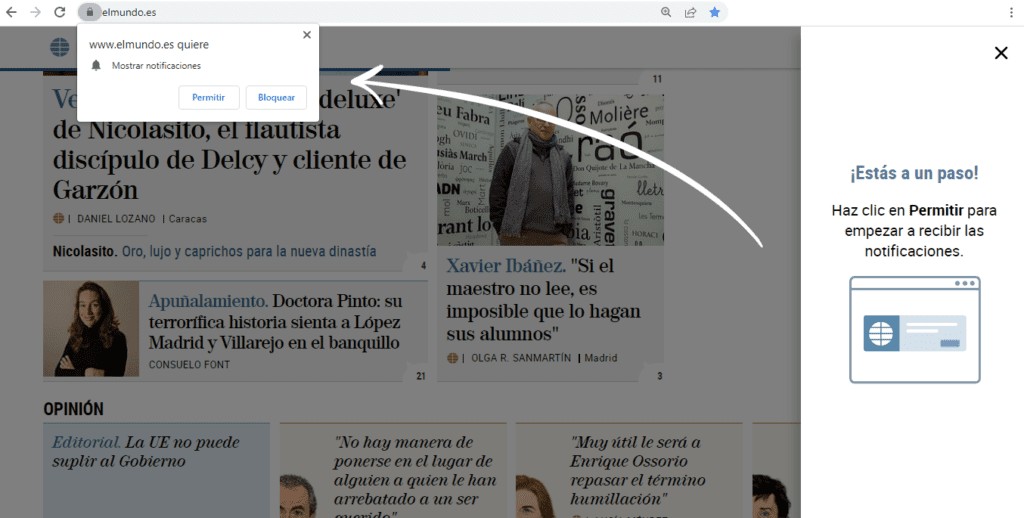Click 'www.elmundo.es quiere' popup title
Viewport: 1024px width, 518px height.
149,44
